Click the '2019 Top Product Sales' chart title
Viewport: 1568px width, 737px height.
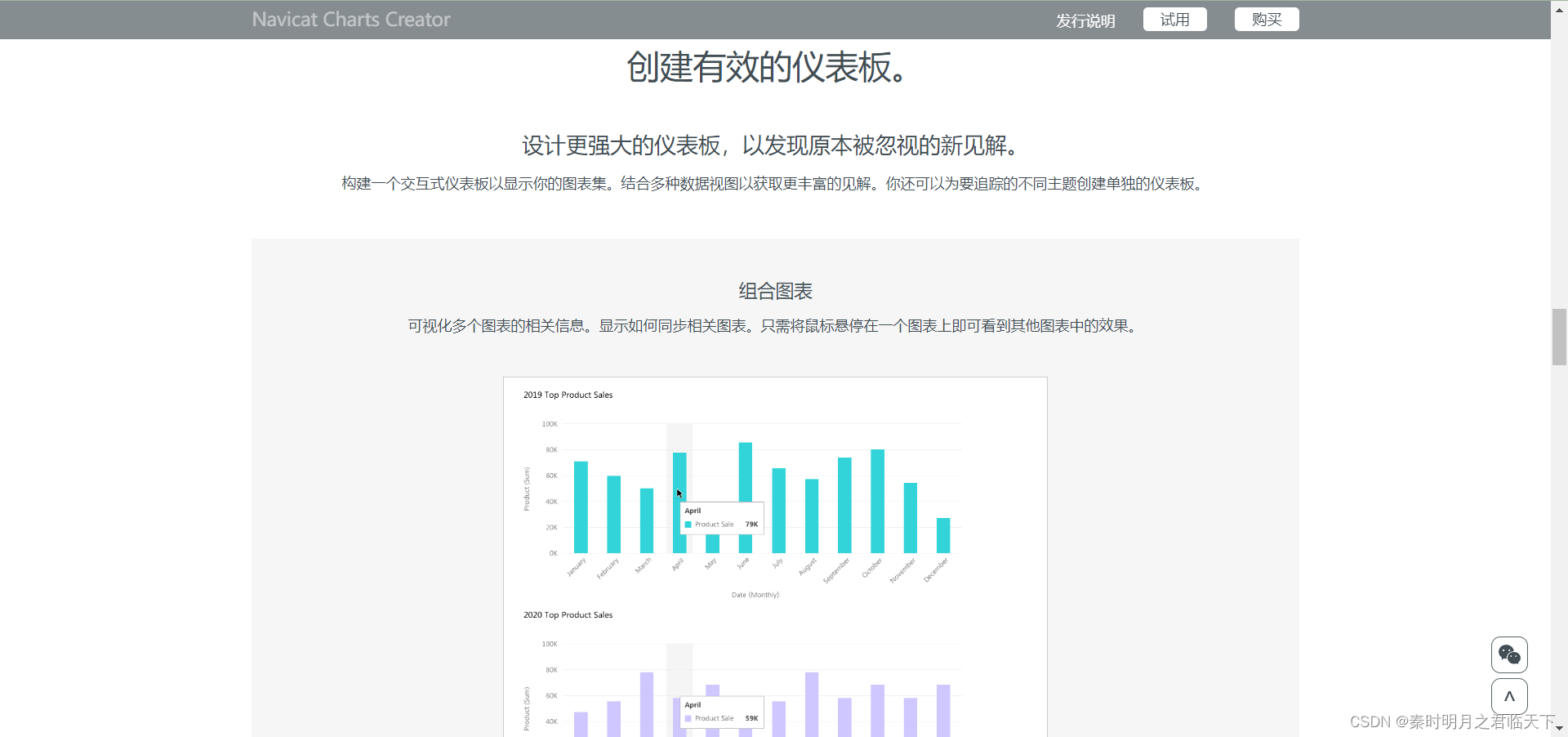(x=568, y=395)
